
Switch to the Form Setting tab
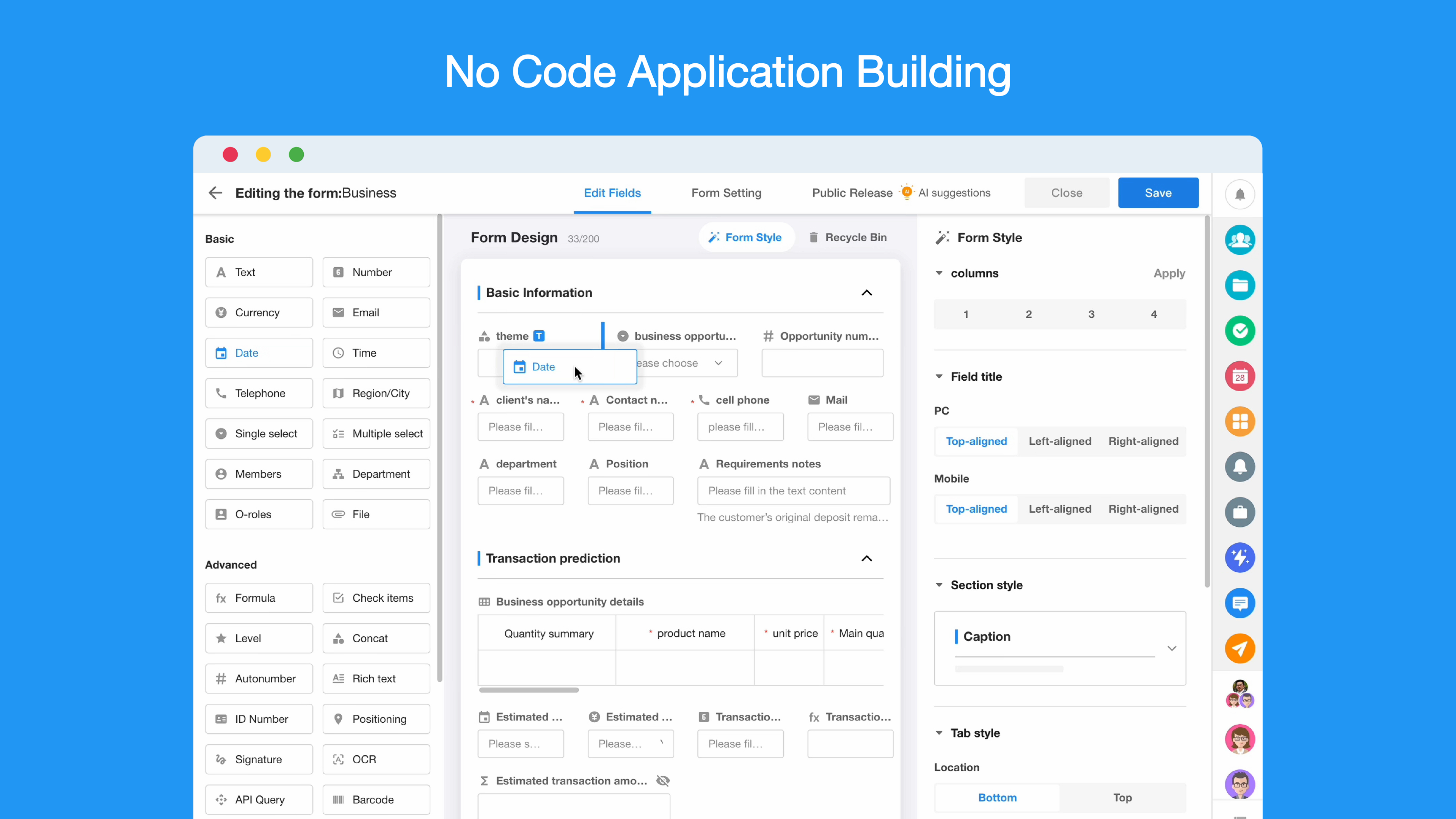point(726,193)
